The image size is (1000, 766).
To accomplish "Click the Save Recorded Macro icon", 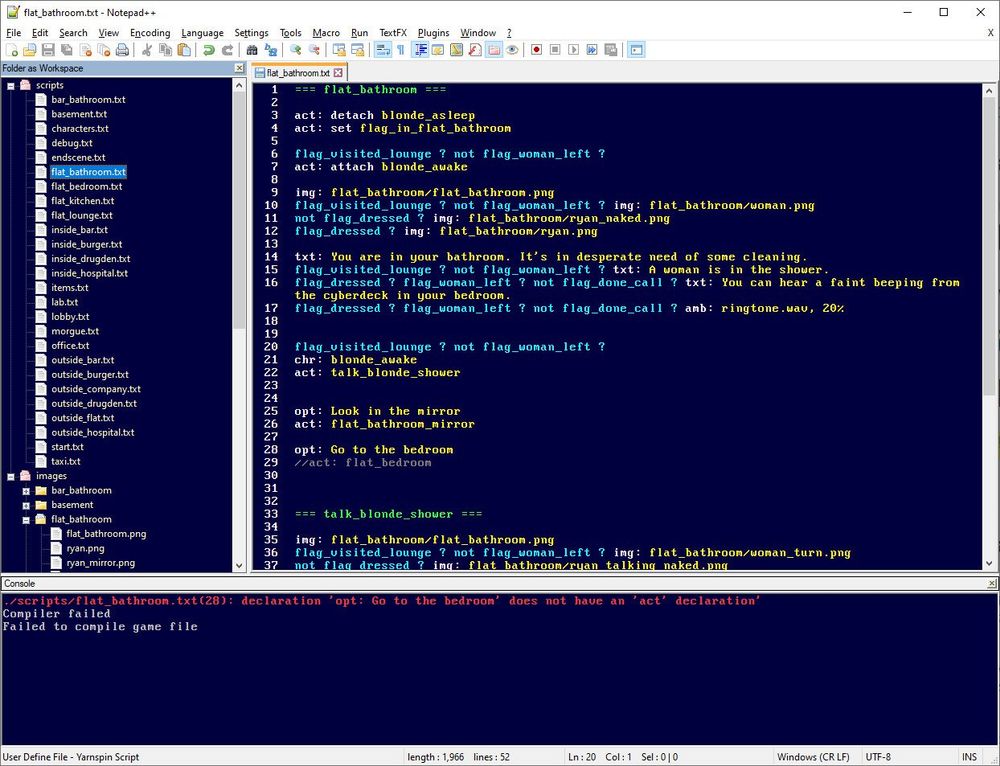I will pyautogui.click(x=610, y=50).
